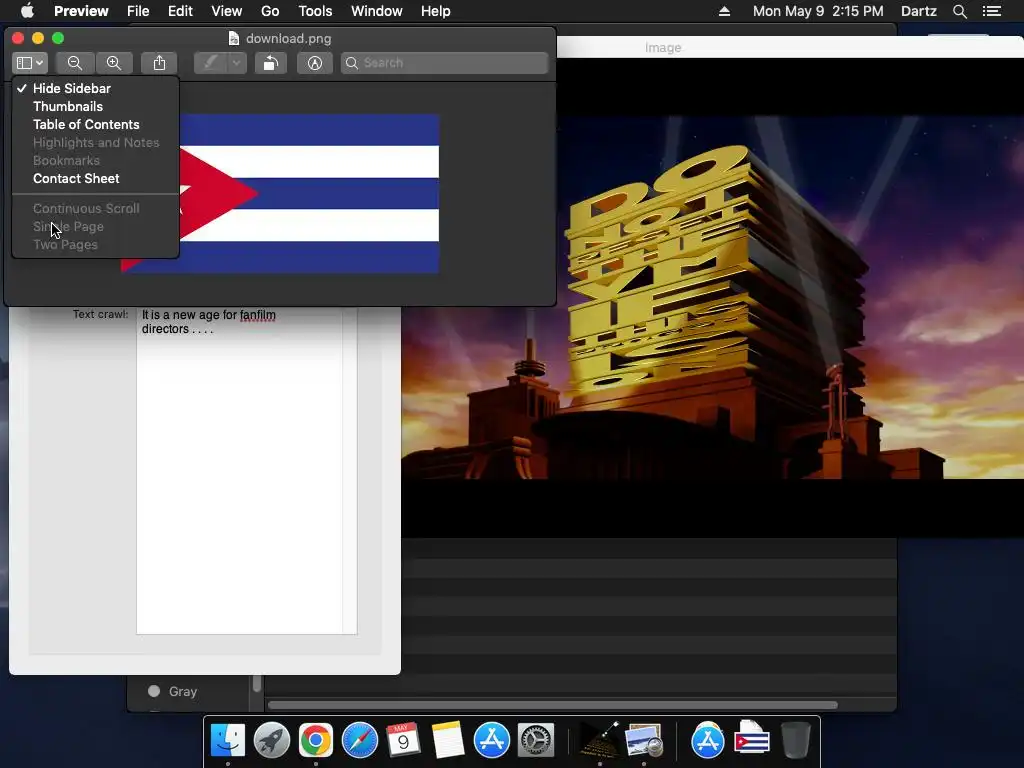Click the Search field in Preview
Image resolution: width=1024 pixels, height=768 pixels.
[x=445, y=63]
